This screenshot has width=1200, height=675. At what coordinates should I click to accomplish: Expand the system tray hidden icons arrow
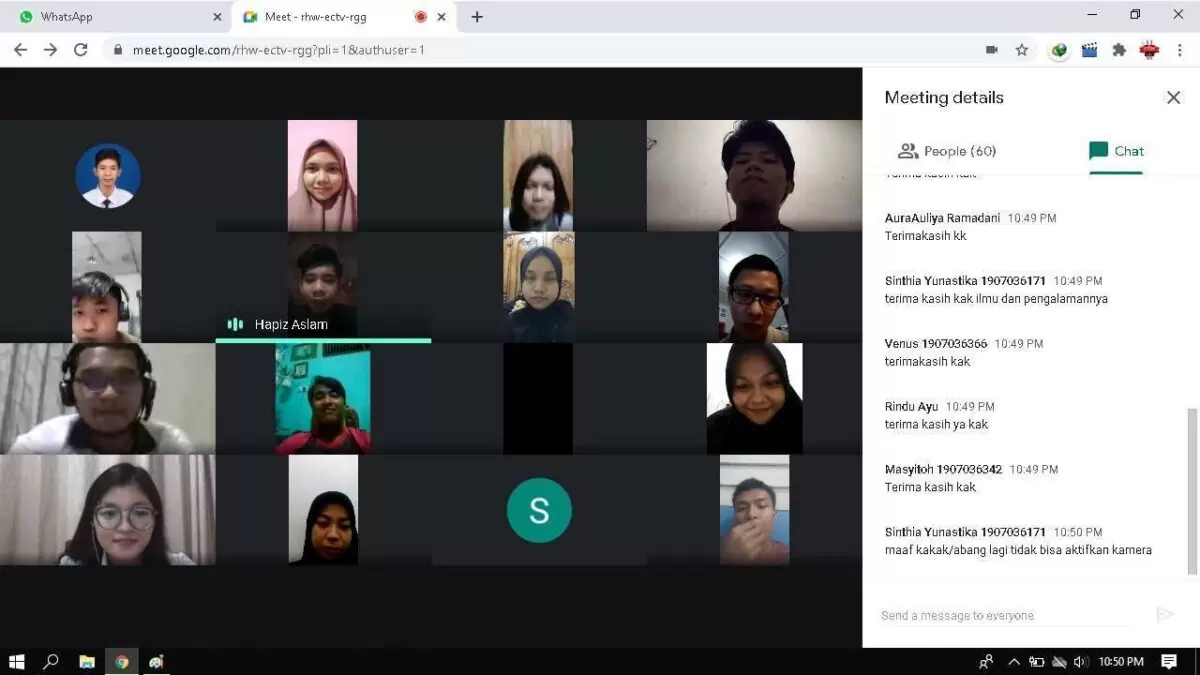pos(1014,662)
